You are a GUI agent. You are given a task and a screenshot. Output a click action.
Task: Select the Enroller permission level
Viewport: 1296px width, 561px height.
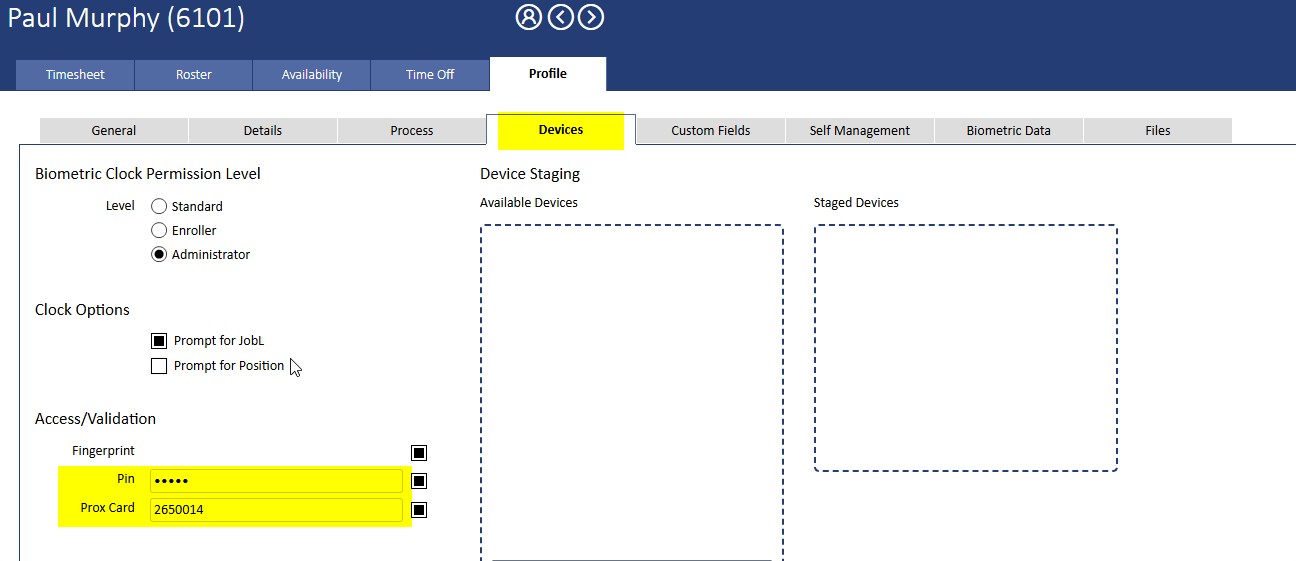pos(159,230)
